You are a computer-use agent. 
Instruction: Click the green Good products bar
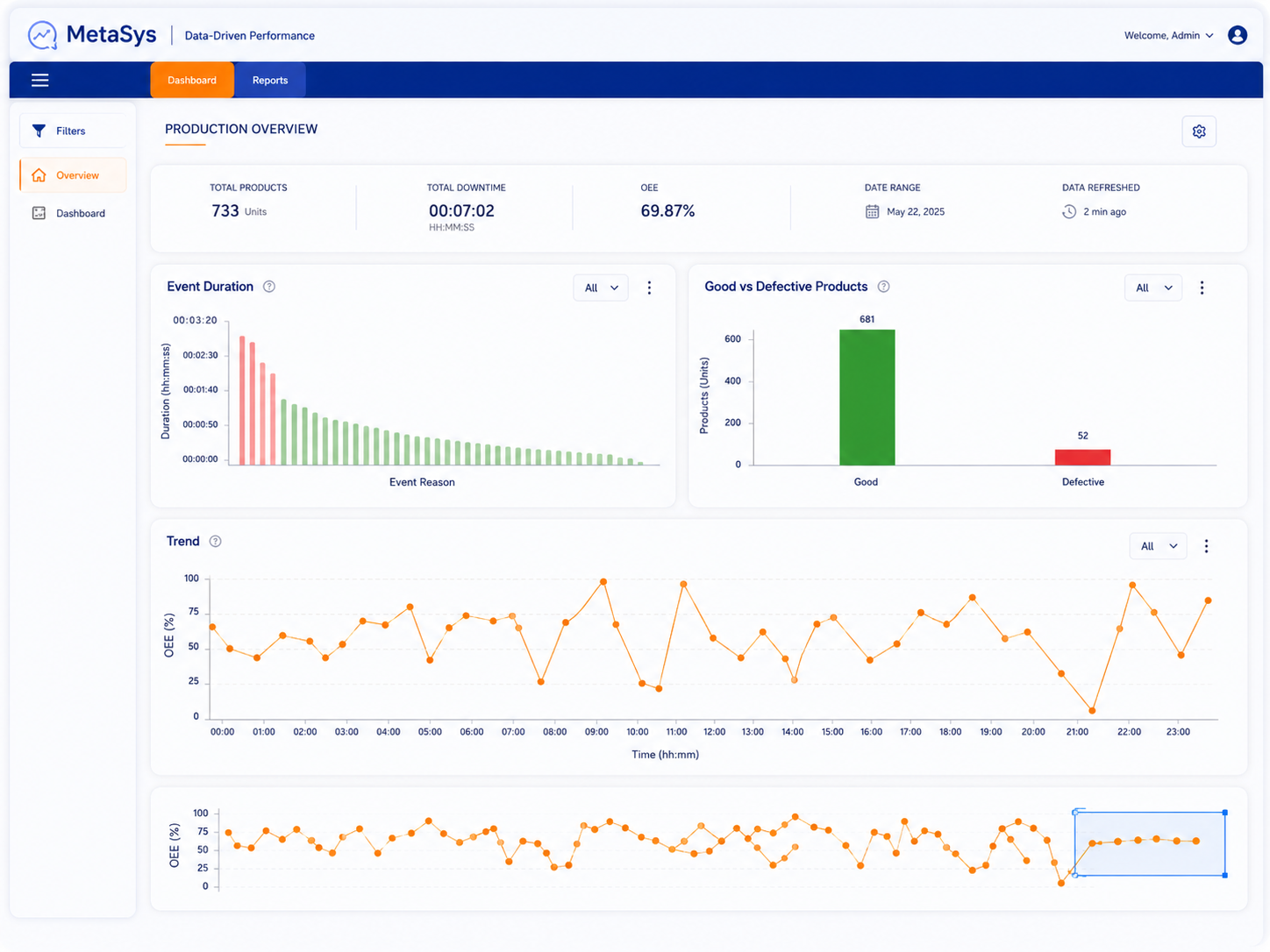point(867,397)
